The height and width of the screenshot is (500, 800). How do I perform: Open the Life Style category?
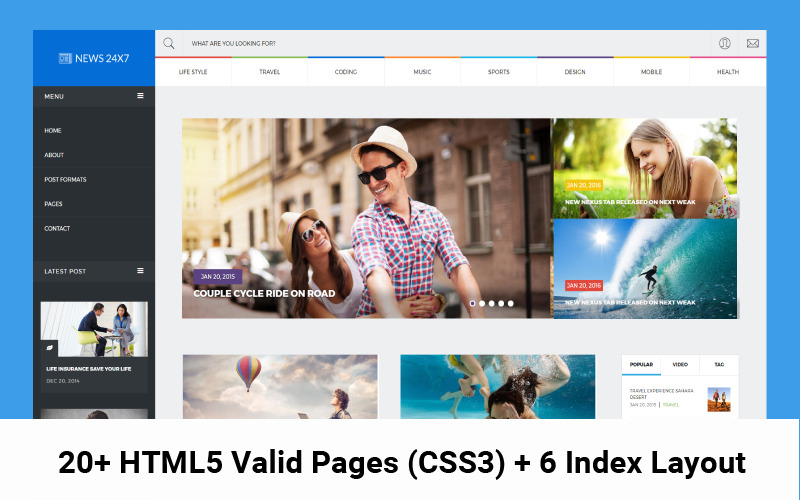(x=193, y=72)
